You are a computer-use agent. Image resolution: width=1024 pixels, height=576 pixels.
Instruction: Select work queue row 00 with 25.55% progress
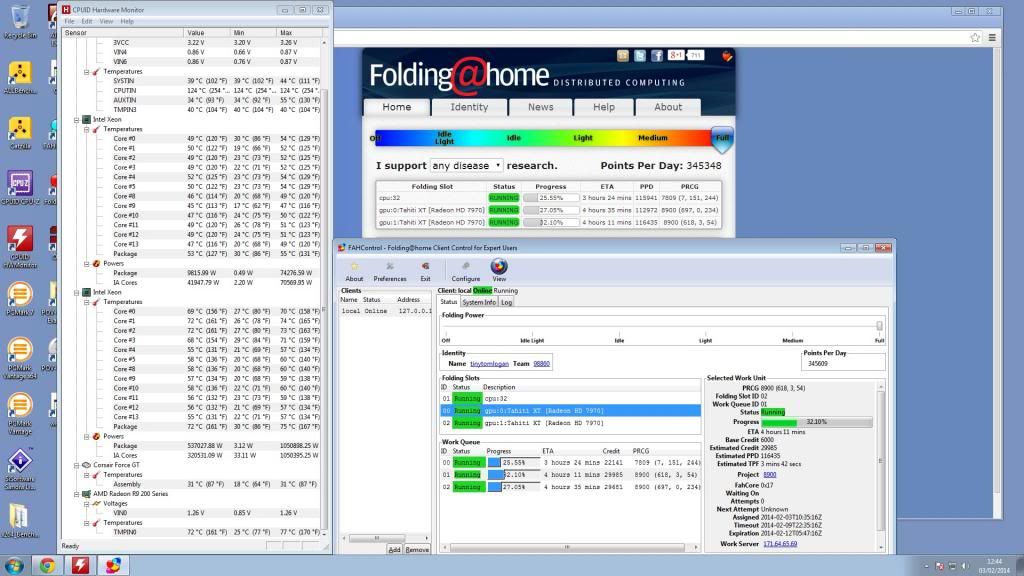(x=570, y=462)
